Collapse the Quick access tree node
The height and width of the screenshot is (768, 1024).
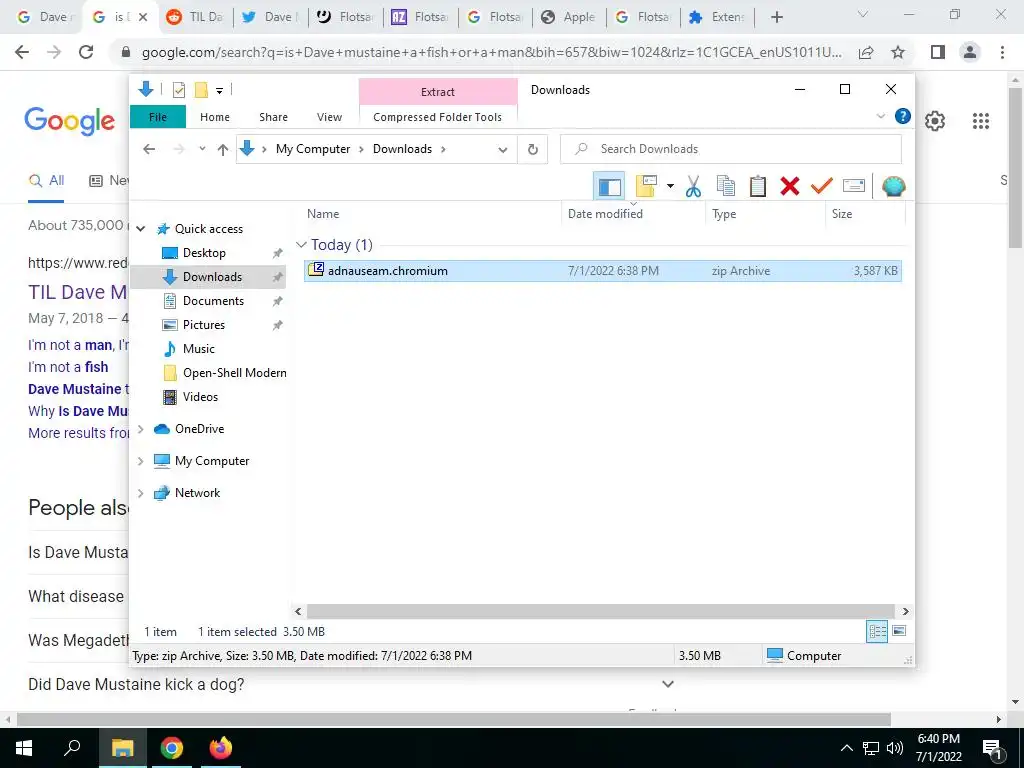(140, 229)
